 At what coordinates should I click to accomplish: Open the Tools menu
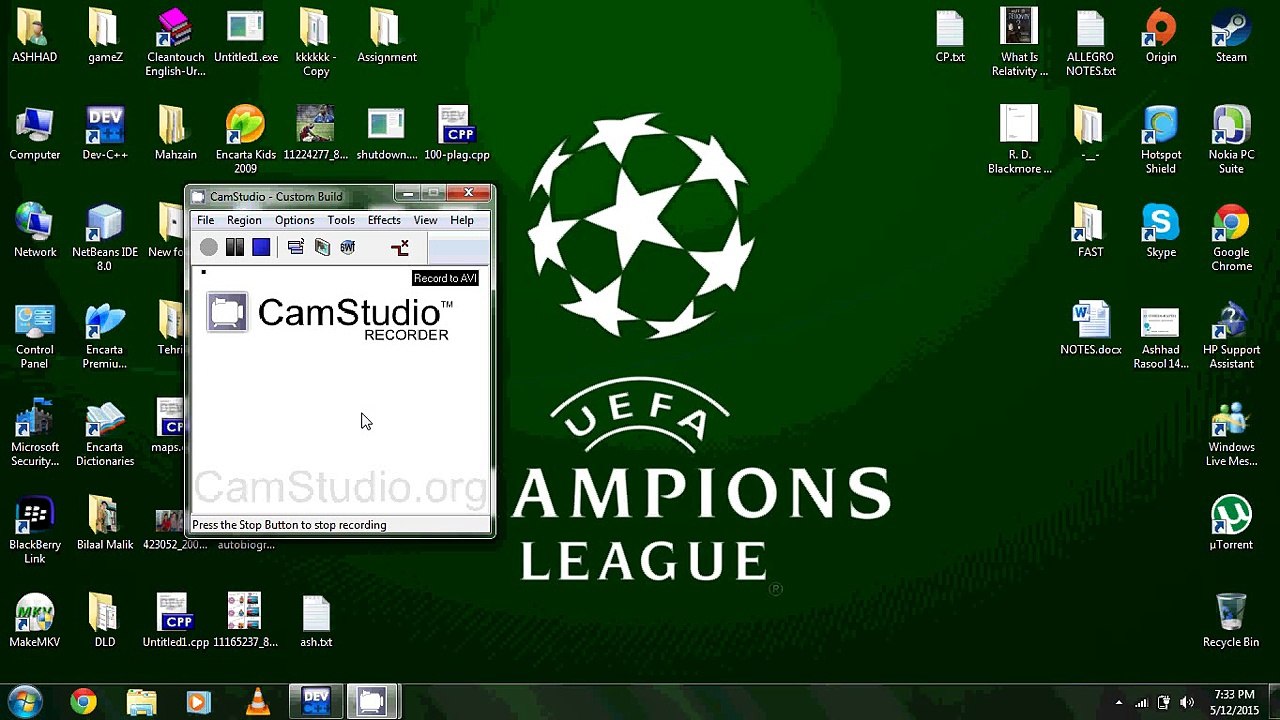(341, 220)
